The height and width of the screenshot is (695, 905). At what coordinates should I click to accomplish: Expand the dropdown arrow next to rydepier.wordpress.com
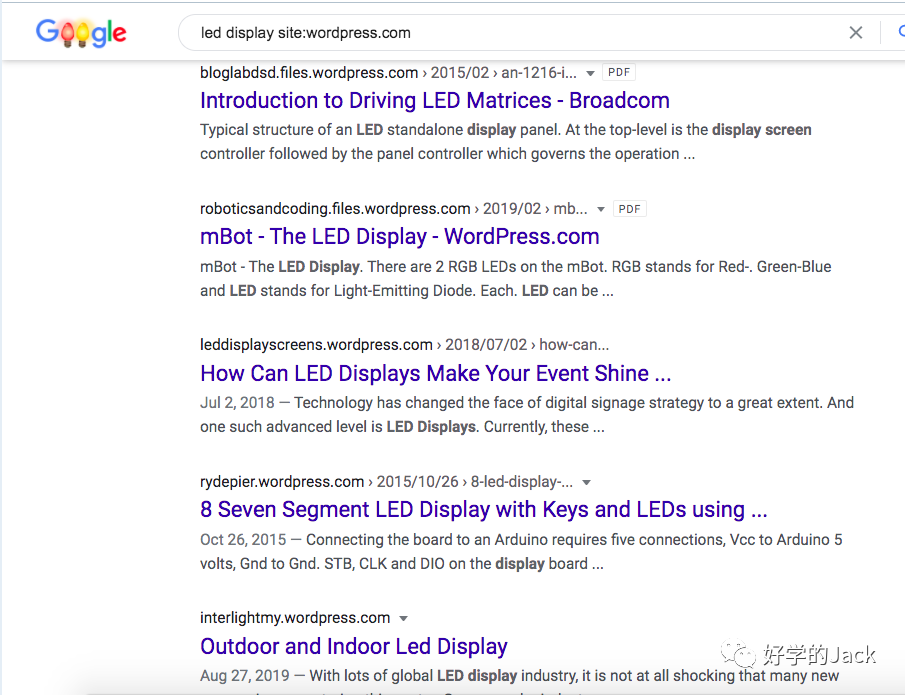(586, 483)
